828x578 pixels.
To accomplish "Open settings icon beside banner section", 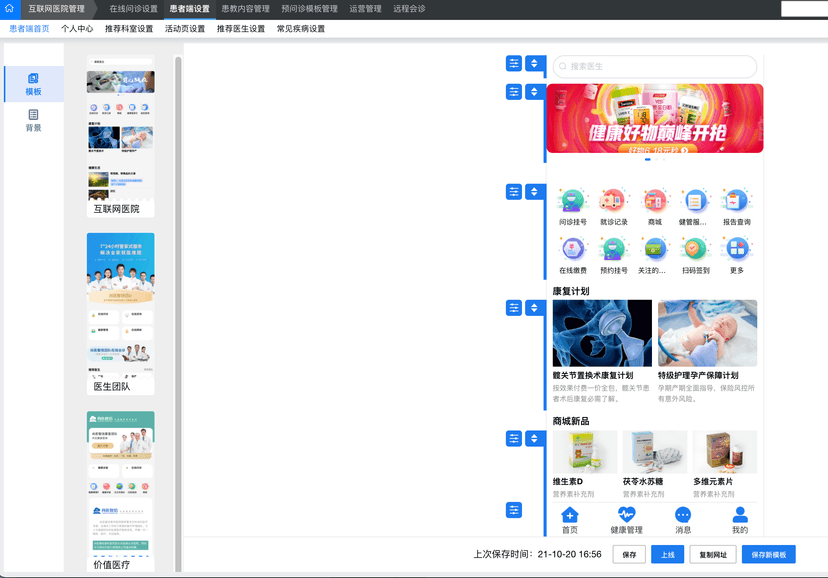I will (x=514, y=92).
